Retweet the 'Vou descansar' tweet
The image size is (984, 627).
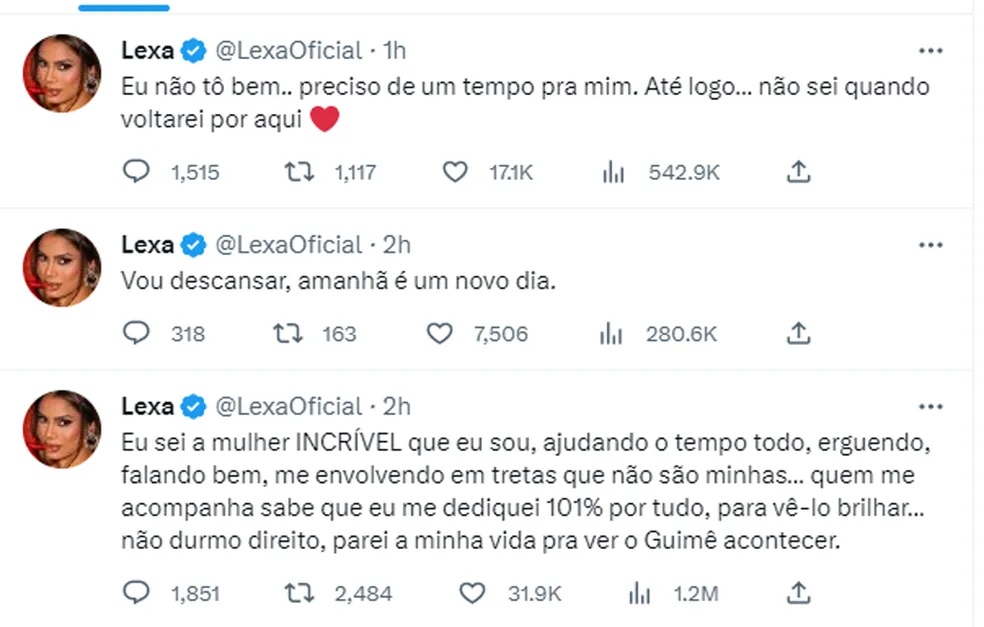288,333
